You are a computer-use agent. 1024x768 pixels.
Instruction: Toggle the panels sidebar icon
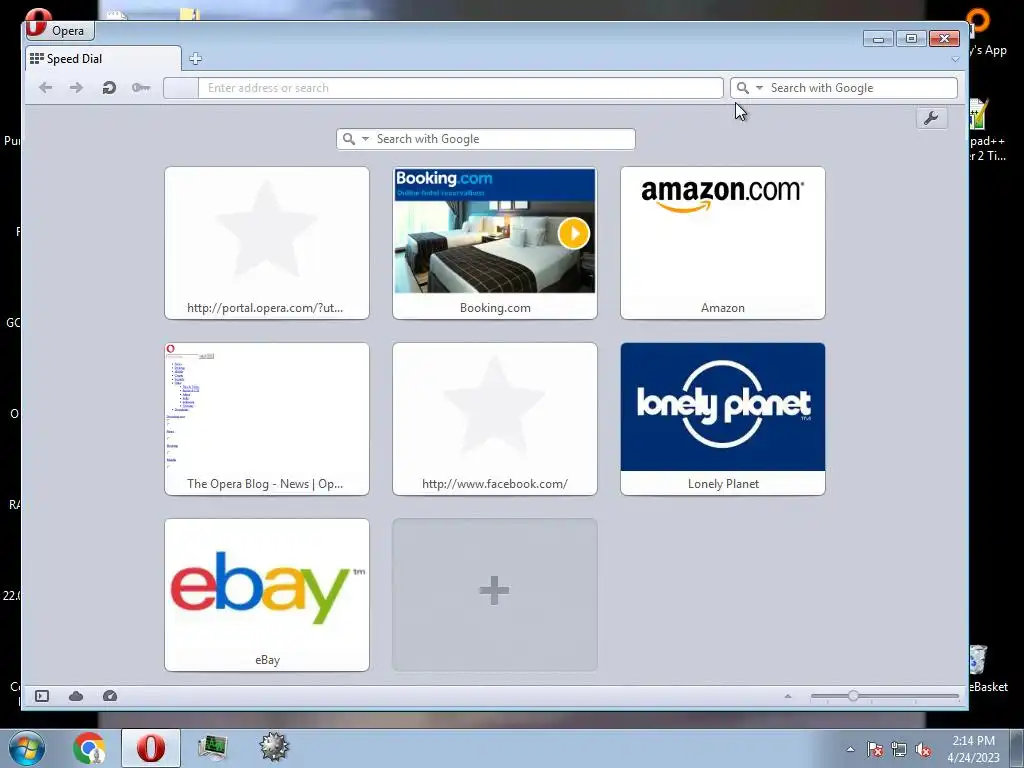tap(42, 696)
